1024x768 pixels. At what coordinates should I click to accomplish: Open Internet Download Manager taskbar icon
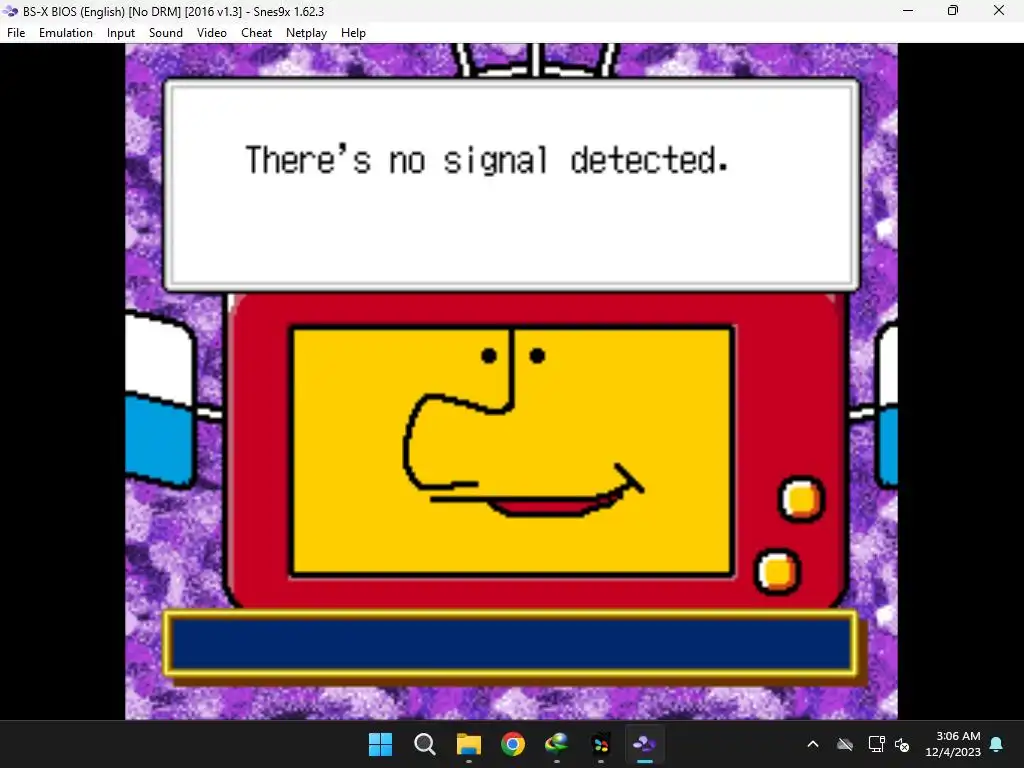coord(556,744)
